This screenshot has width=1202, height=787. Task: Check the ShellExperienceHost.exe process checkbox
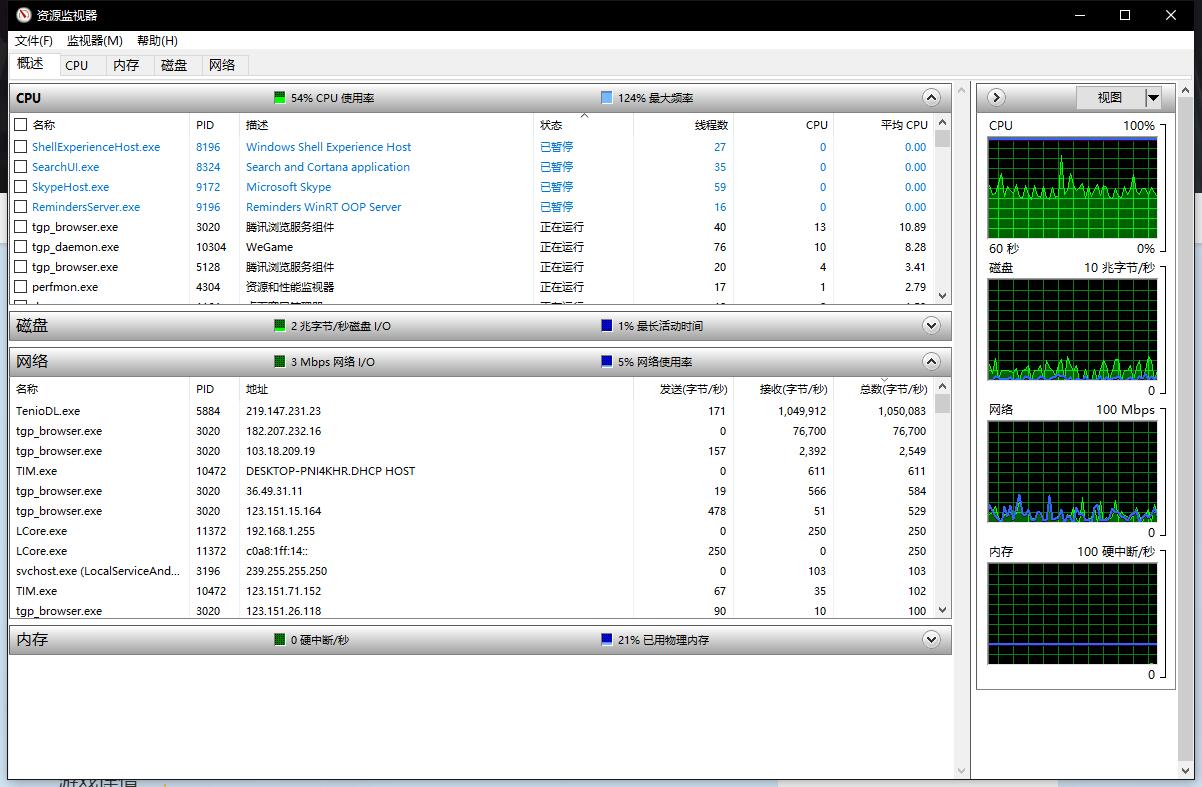pos(21,147)
